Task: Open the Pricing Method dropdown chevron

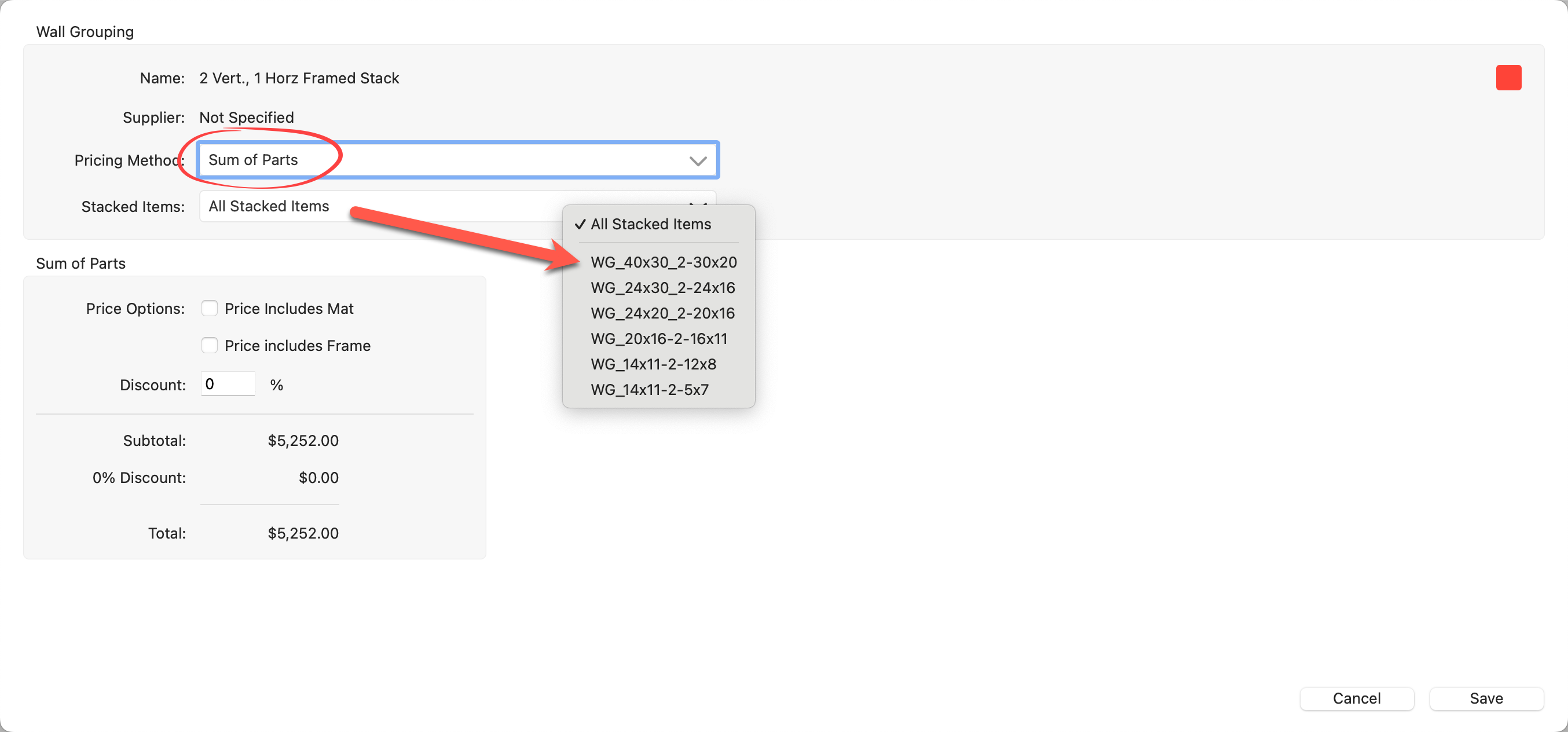Action: 698,161
